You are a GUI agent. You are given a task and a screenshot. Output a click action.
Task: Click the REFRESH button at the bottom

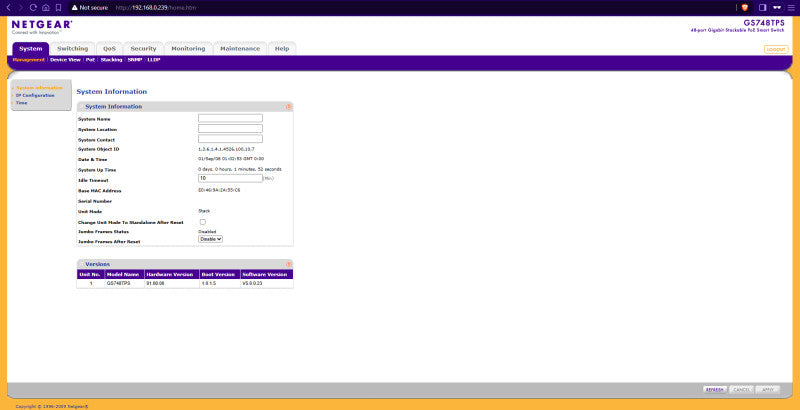(x=715, y=390)
